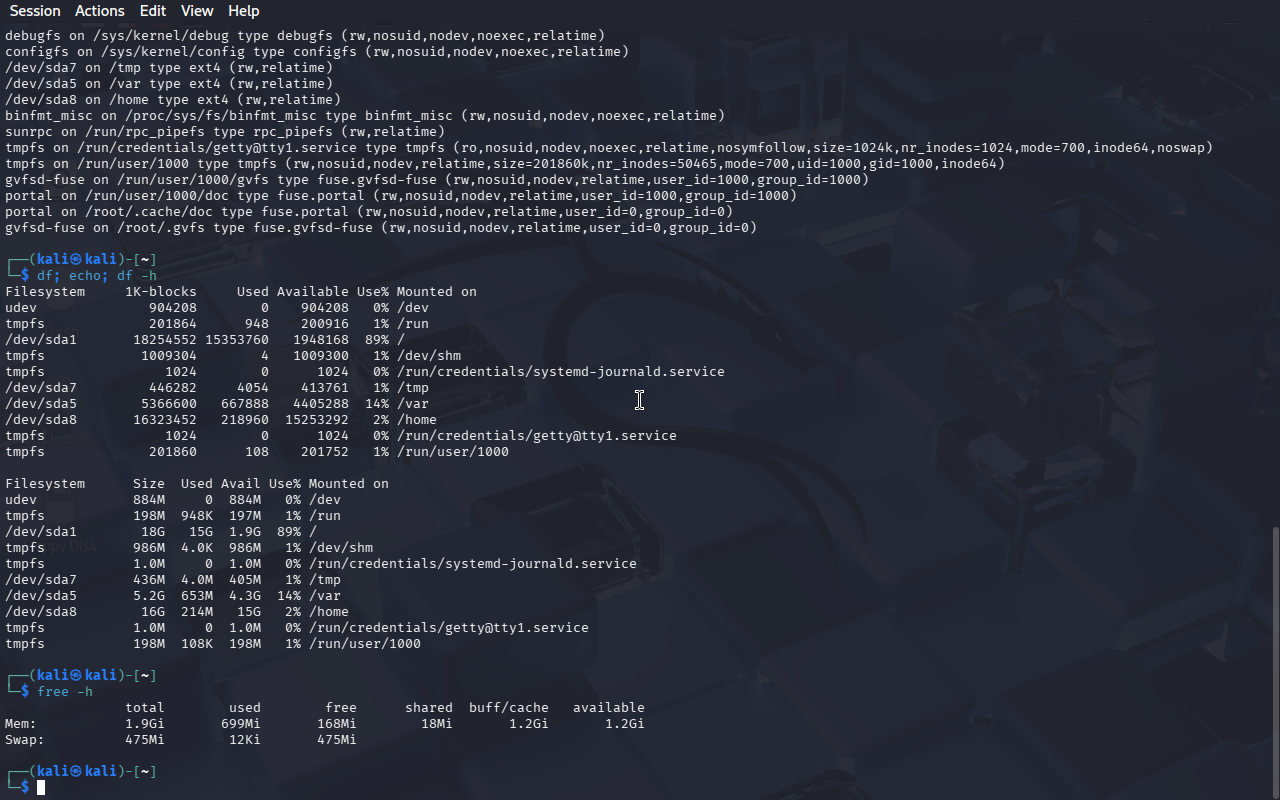Open the Help menu

243,11
